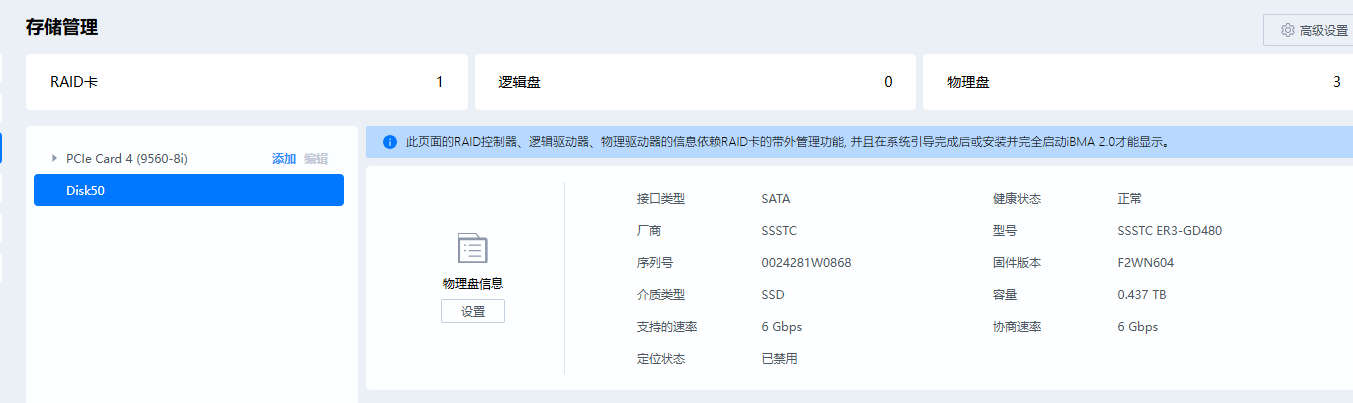
Task: Open the 物理盘 summary card
Action: tap(1137, 82)
